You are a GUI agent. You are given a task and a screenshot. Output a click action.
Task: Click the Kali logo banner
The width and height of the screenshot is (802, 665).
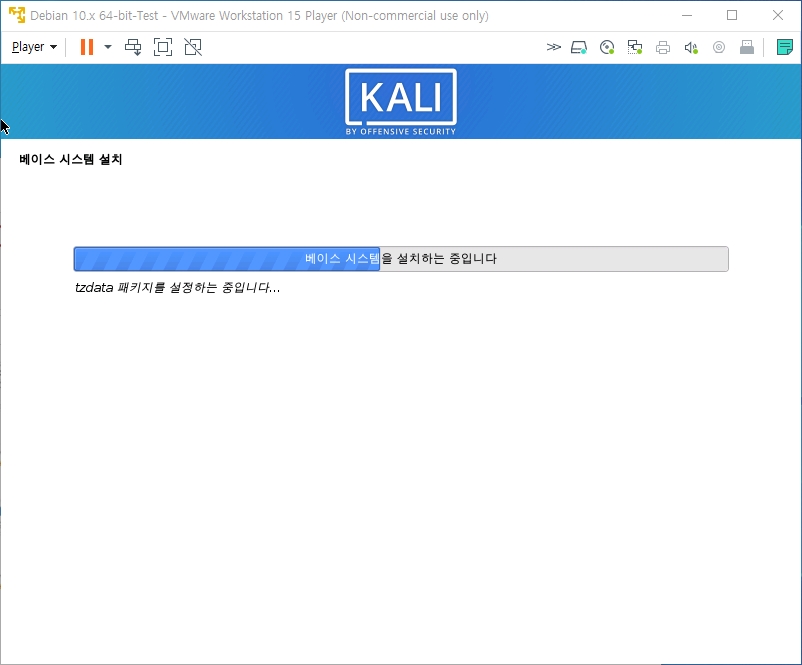click(x=401, y=102)
